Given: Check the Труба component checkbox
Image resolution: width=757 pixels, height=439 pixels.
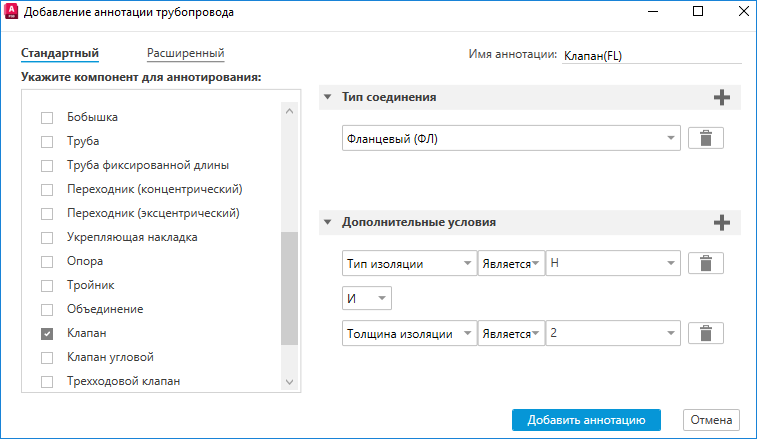Looking at the screenshot, I should 47,142.
